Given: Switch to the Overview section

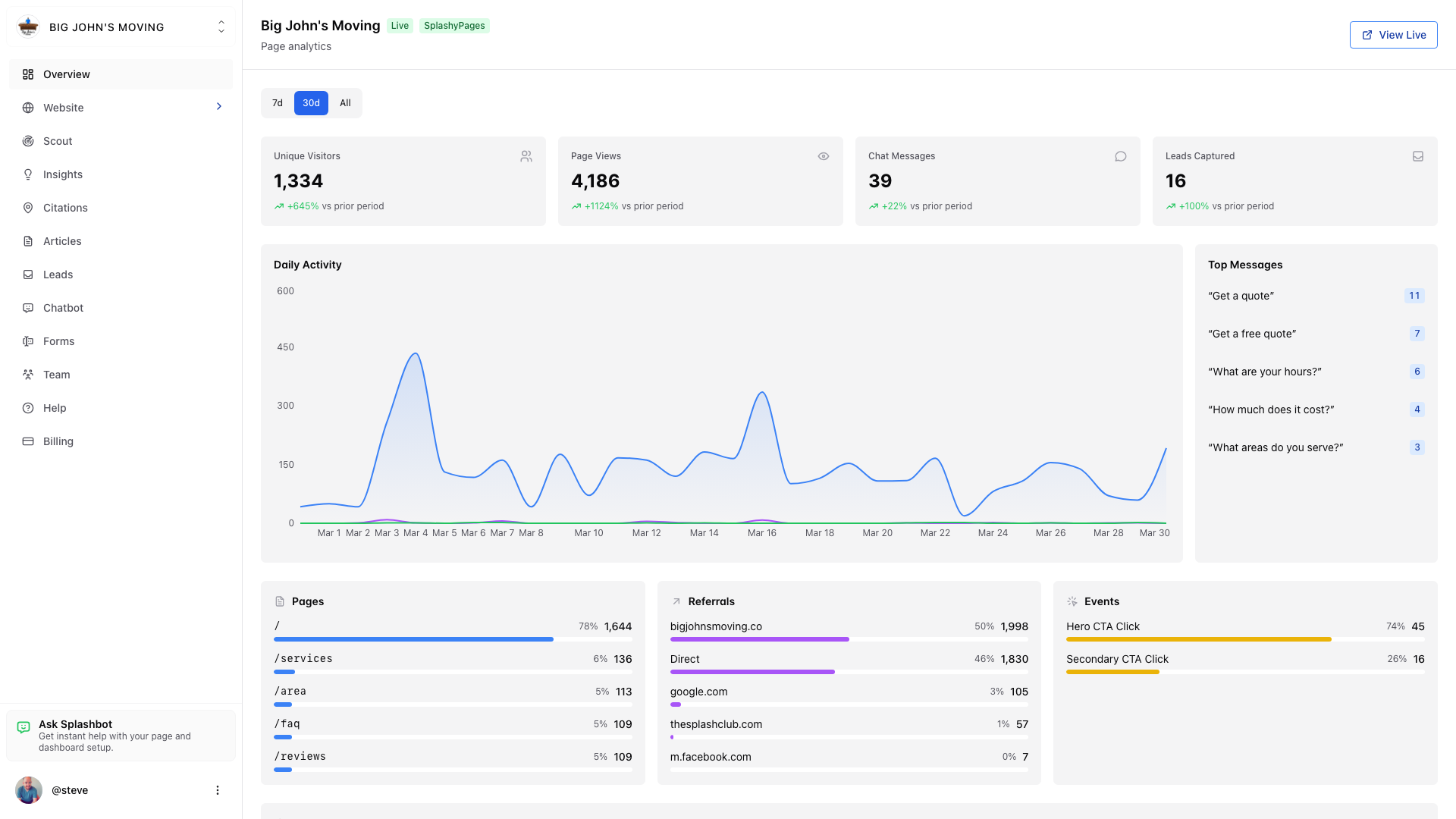Looking at the screenshot, I should coord(67,74).
